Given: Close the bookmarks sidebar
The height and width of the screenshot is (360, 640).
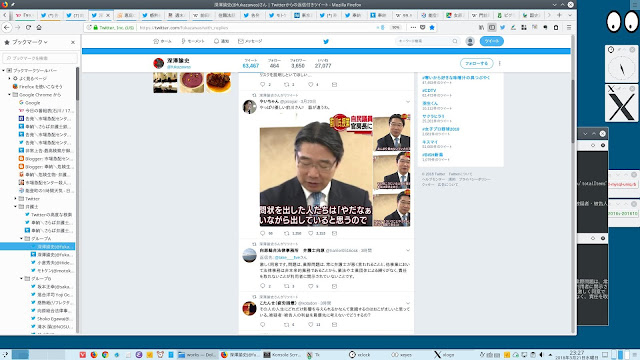Looking at the screenshot, I should click(73, 42).
